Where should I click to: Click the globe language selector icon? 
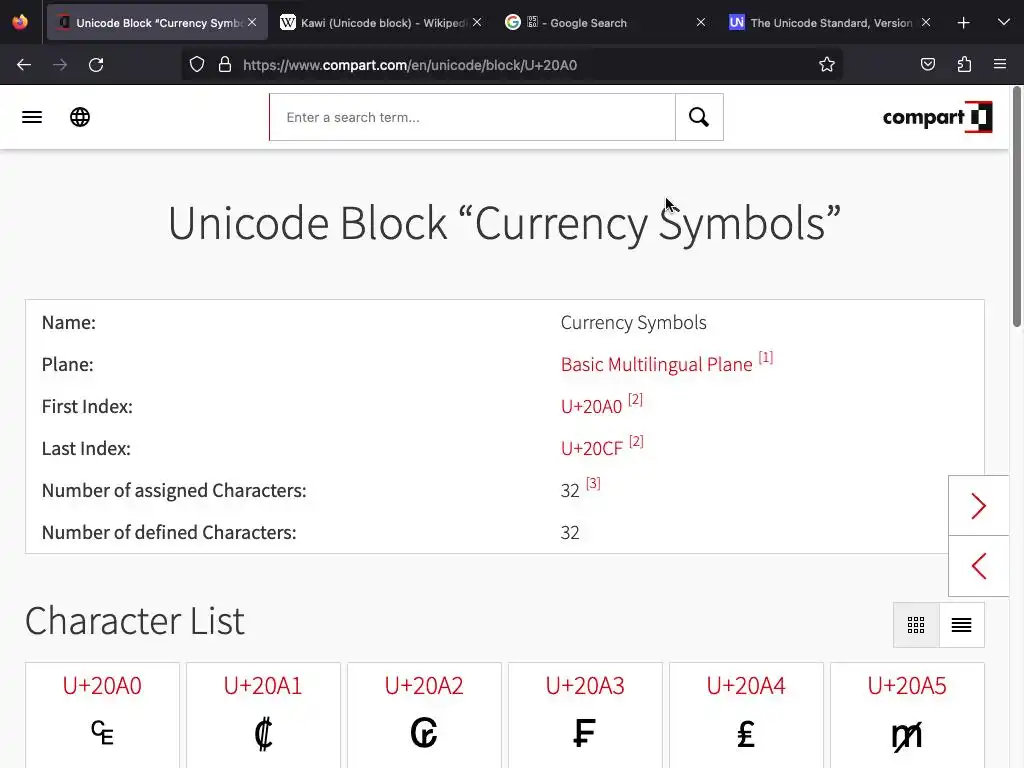(x=80, y=117)
